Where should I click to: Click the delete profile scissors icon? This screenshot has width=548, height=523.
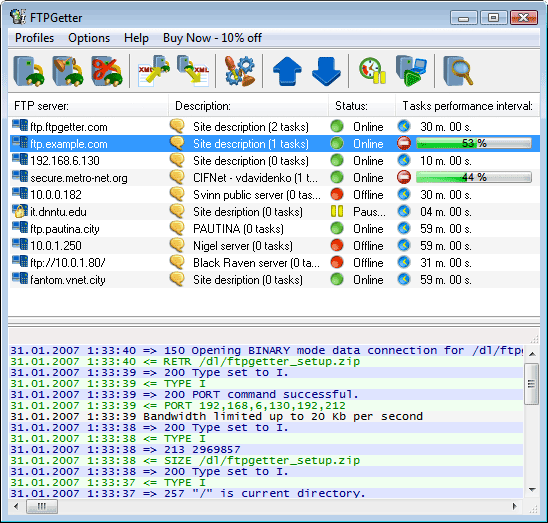coord(107,71)
